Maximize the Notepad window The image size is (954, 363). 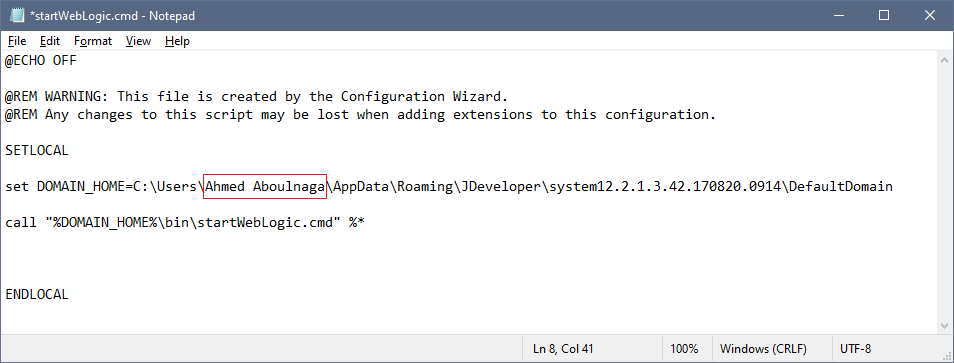(884, 16)
